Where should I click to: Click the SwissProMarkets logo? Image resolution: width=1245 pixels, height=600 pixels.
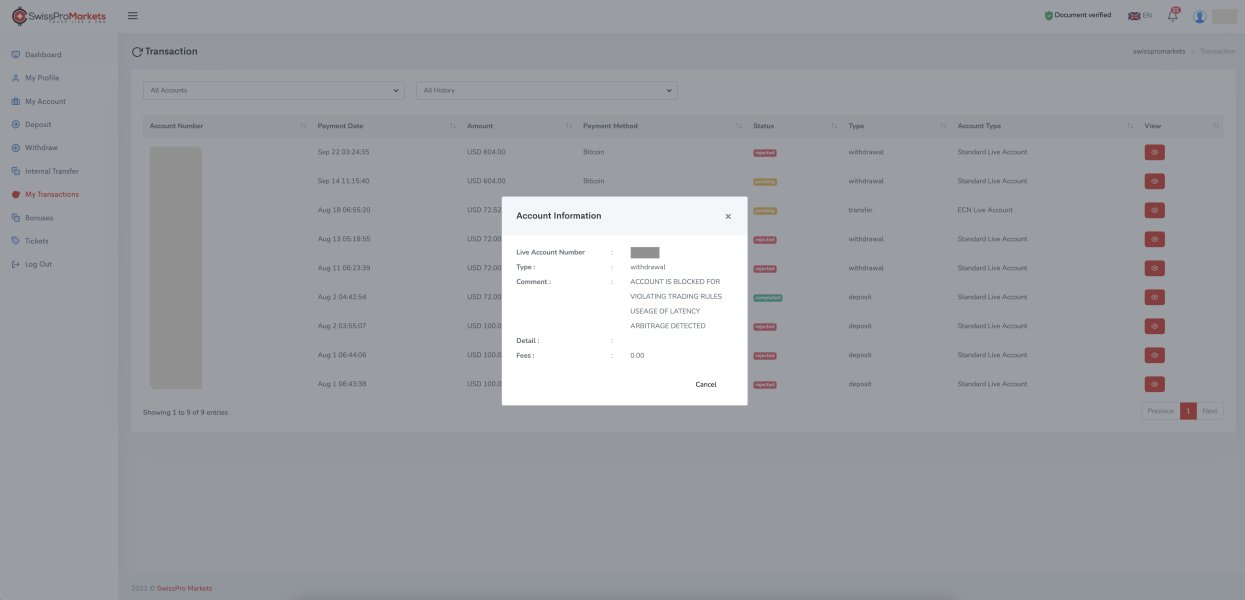pos(59,16)
